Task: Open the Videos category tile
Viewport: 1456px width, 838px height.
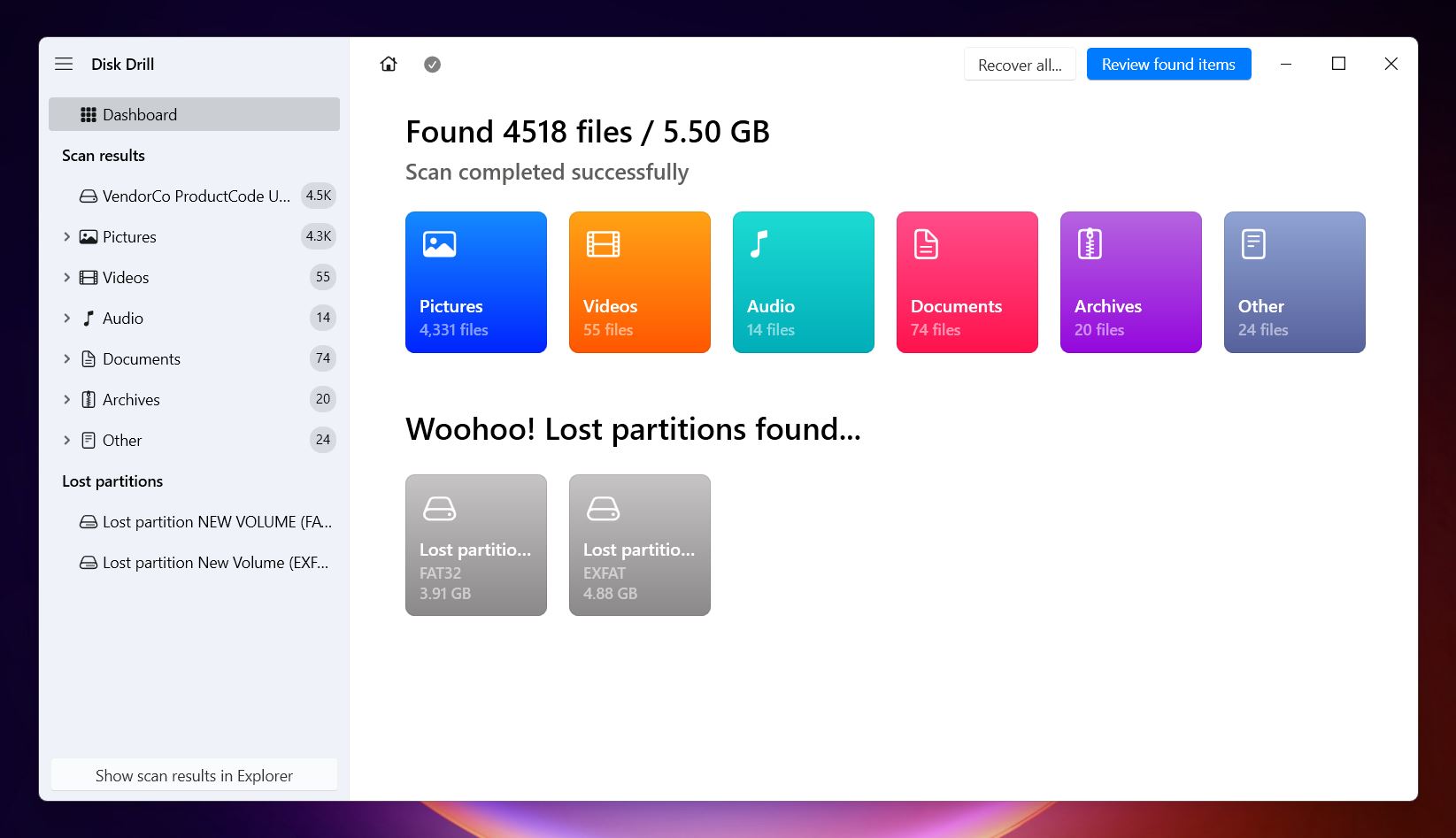Action: pos(640,282)
